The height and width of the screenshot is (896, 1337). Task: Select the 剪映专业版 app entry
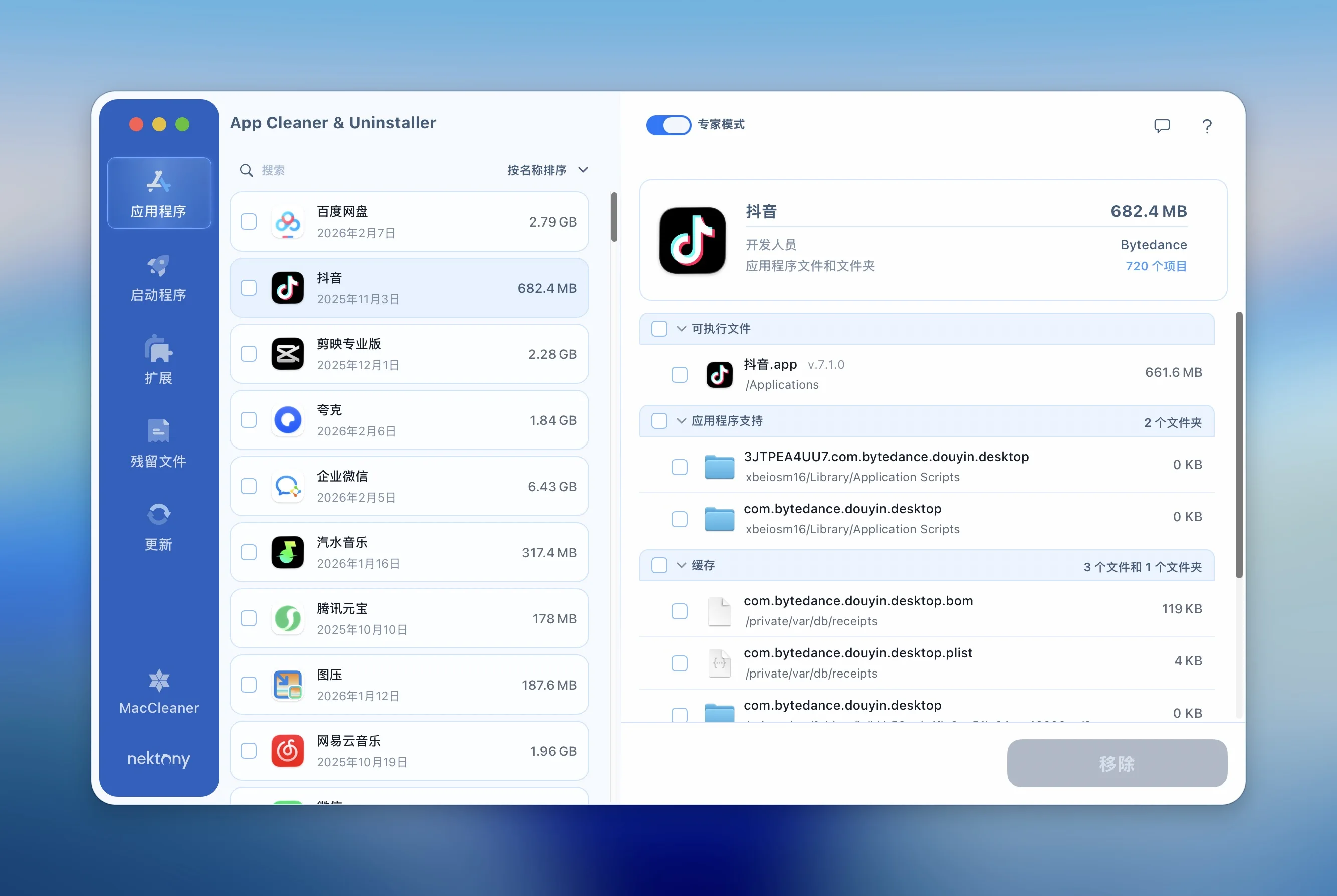[409, 354]
